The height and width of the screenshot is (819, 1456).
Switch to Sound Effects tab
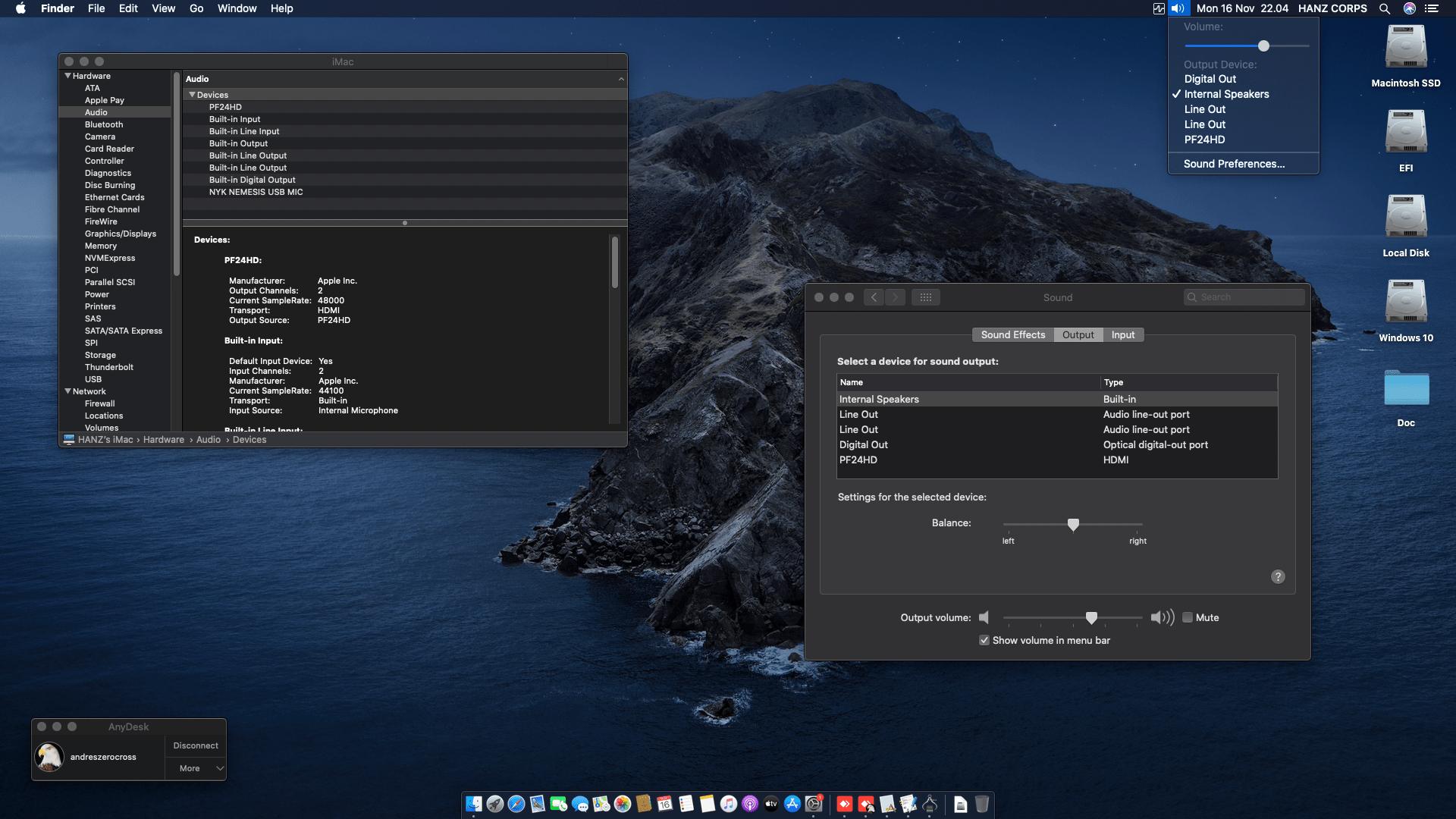pos(1012,334)
